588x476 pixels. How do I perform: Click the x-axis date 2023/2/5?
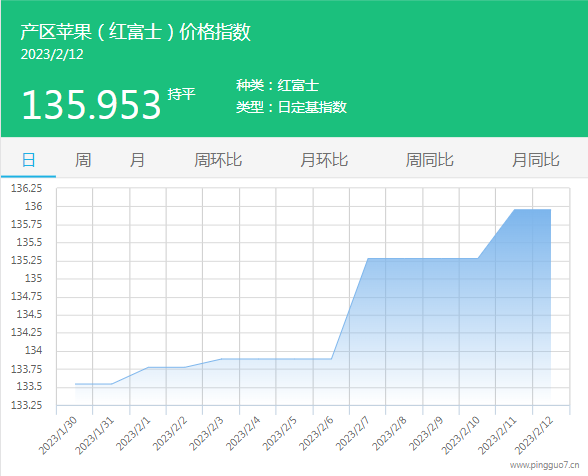pos(280,434)
